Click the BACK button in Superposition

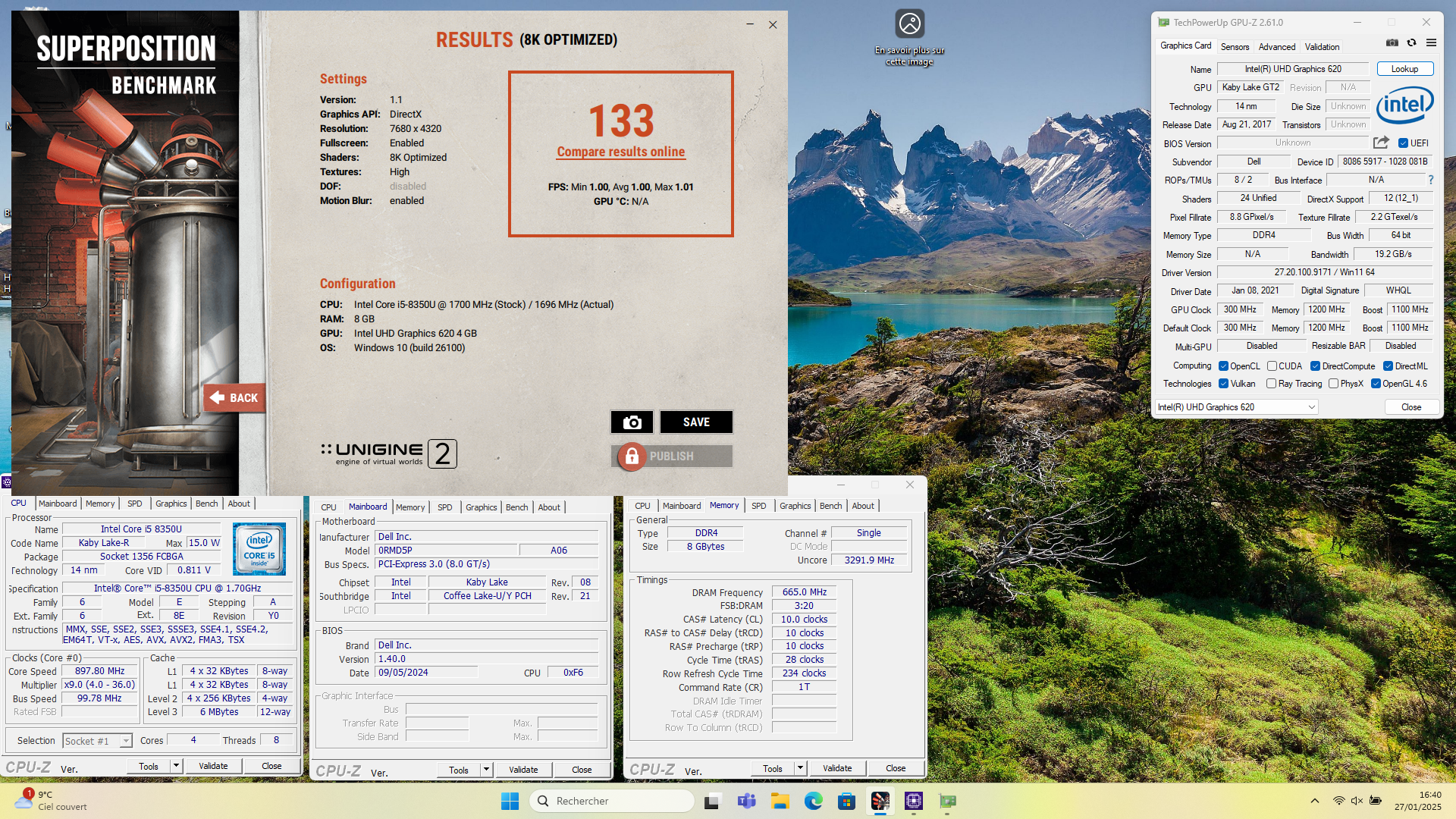click(234, 397)
